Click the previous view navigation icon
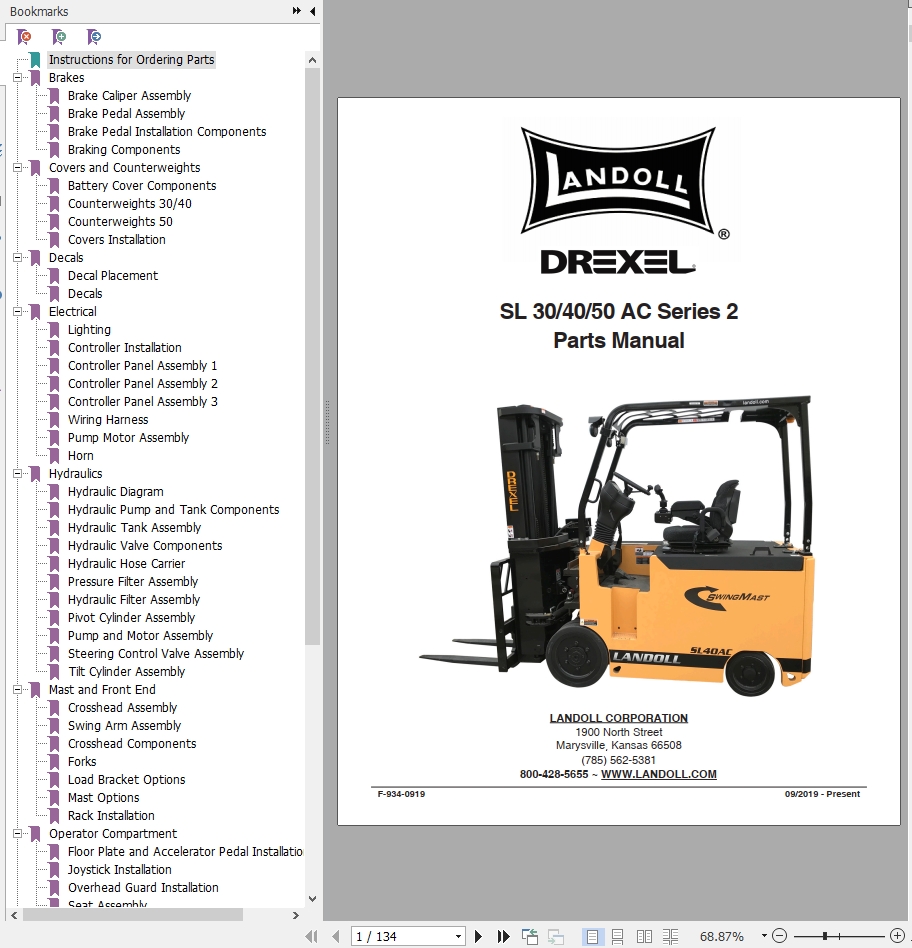 click(x=530, y=937)
